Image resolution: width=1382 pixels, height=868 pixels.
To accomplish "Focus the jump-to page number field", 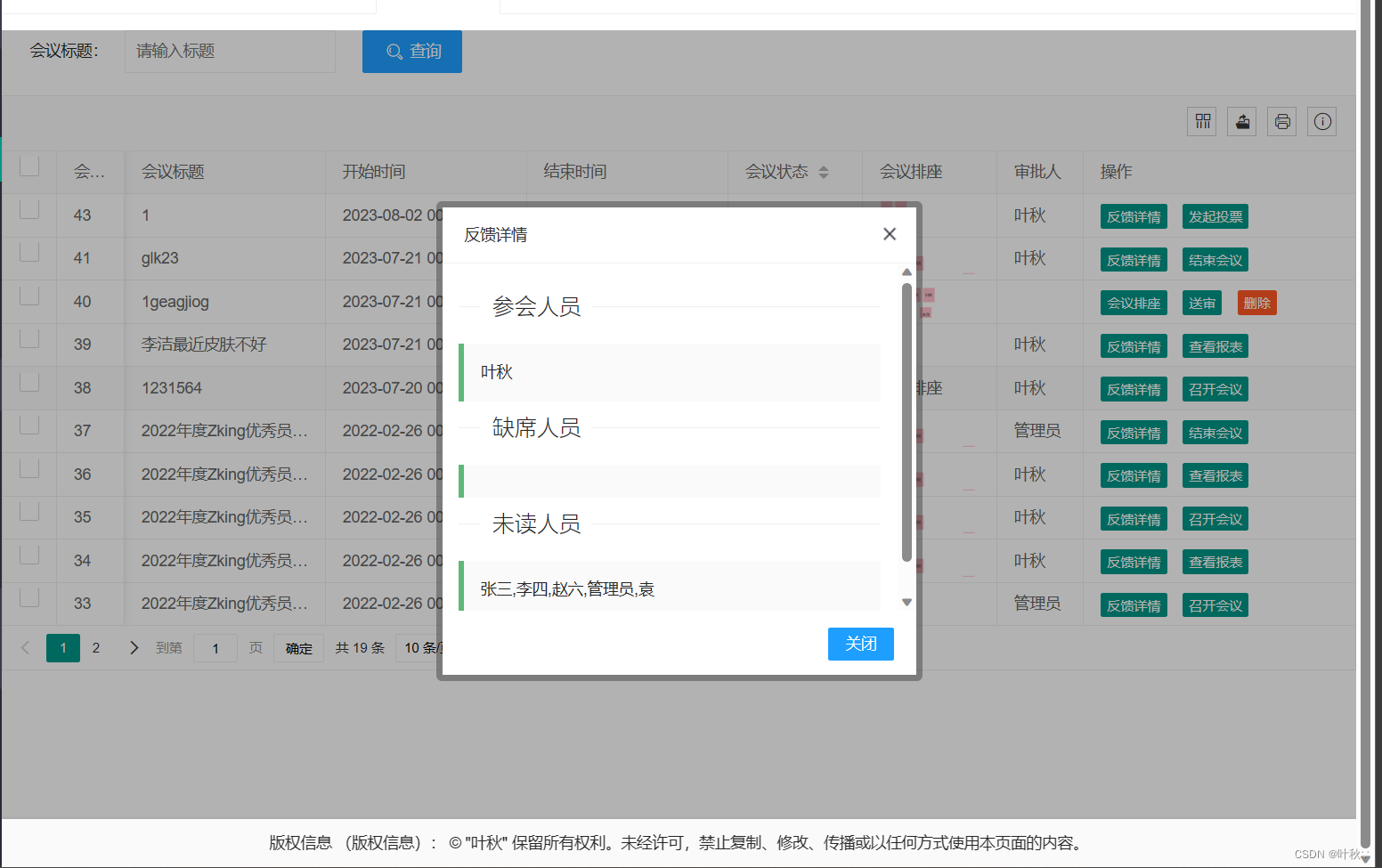I will pyautogui.click(x=215, y=648).
